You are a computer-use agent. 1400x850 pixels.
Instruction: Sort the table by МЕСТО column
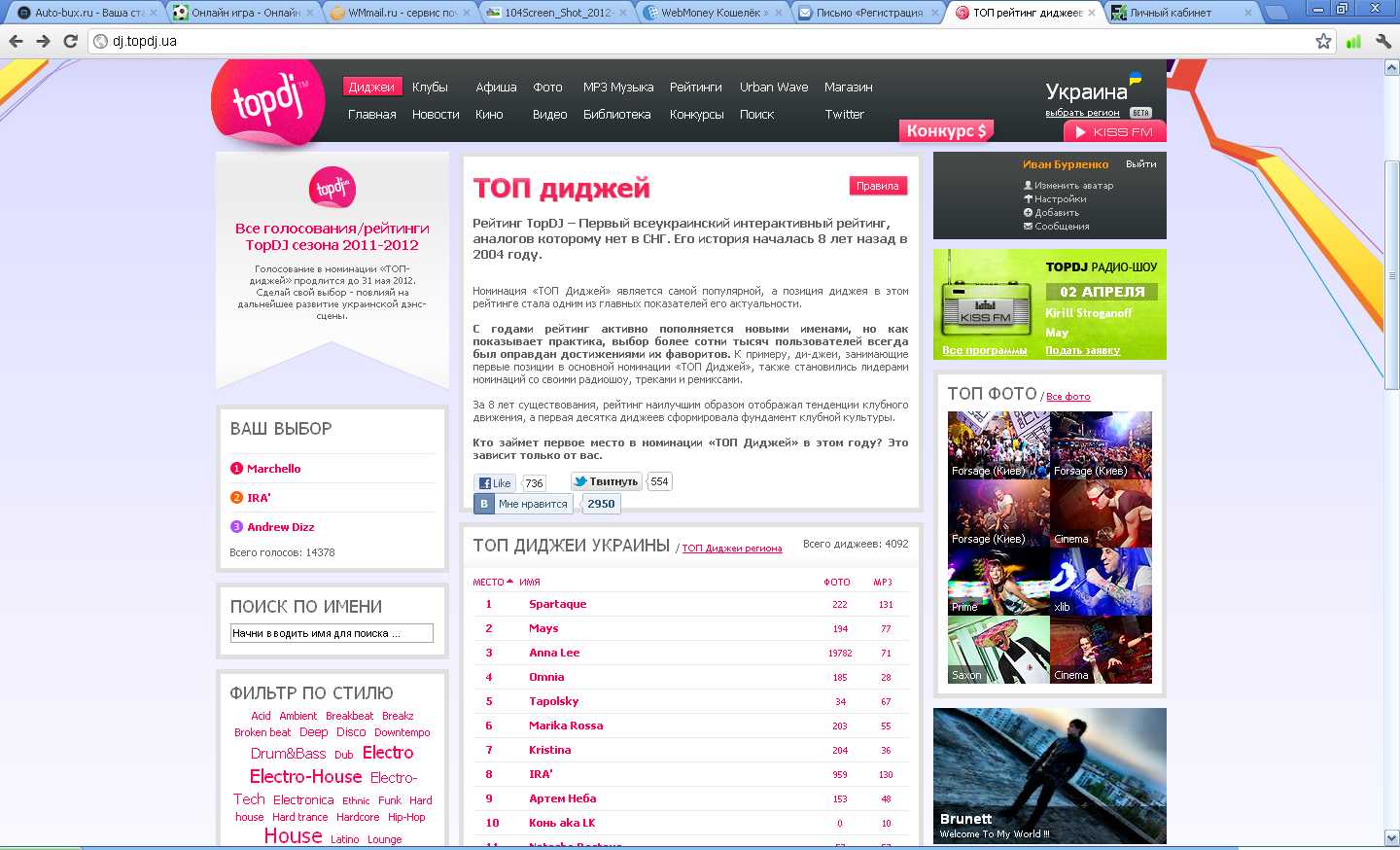click(492, 582)
